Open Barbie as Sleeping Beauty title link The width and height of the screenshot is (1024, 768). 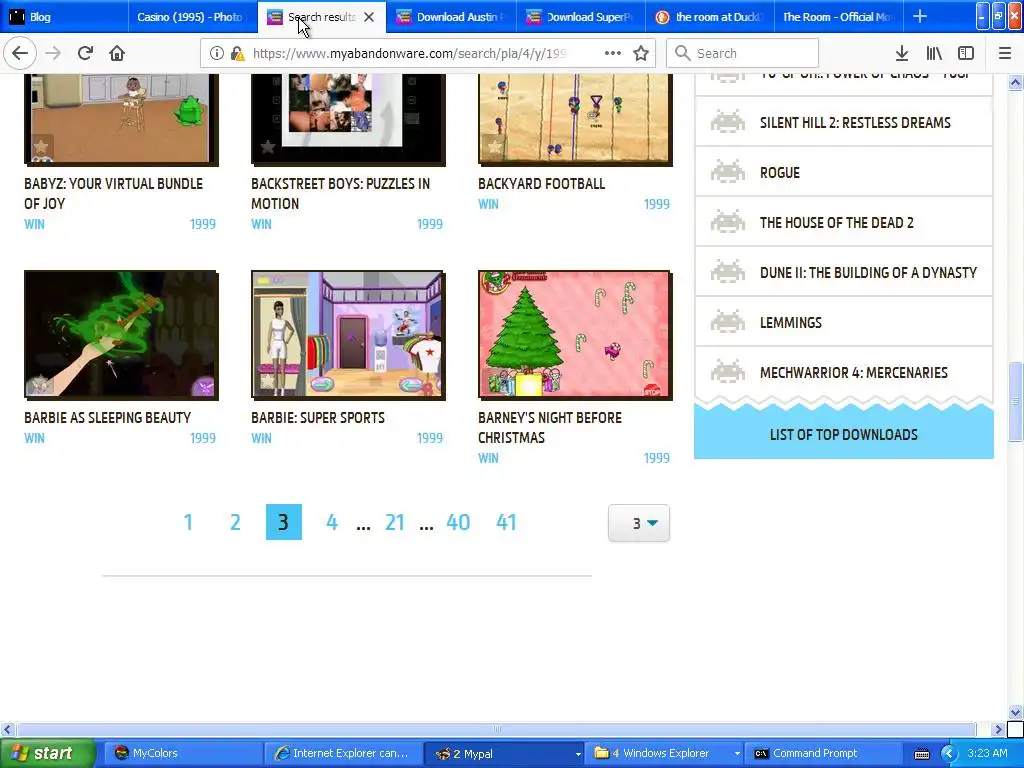(x=108, y=417)
